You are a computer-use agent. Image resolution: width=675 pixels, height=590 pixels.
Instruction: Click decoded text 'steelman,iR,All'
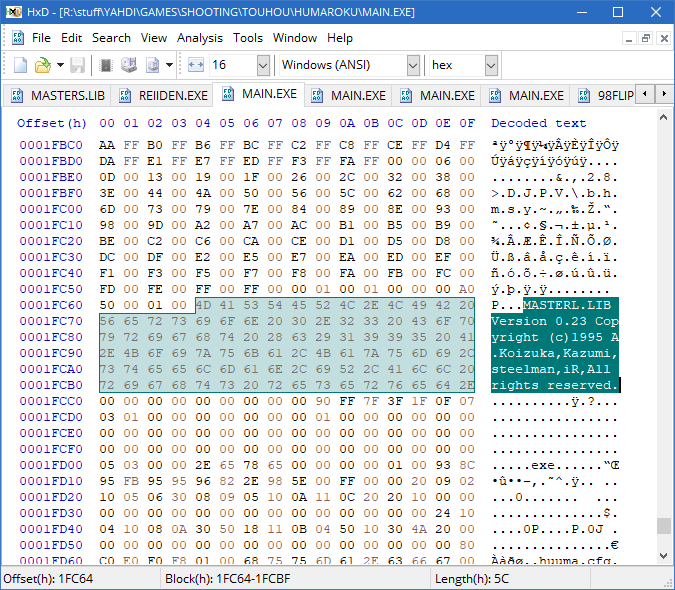[551, 369]
